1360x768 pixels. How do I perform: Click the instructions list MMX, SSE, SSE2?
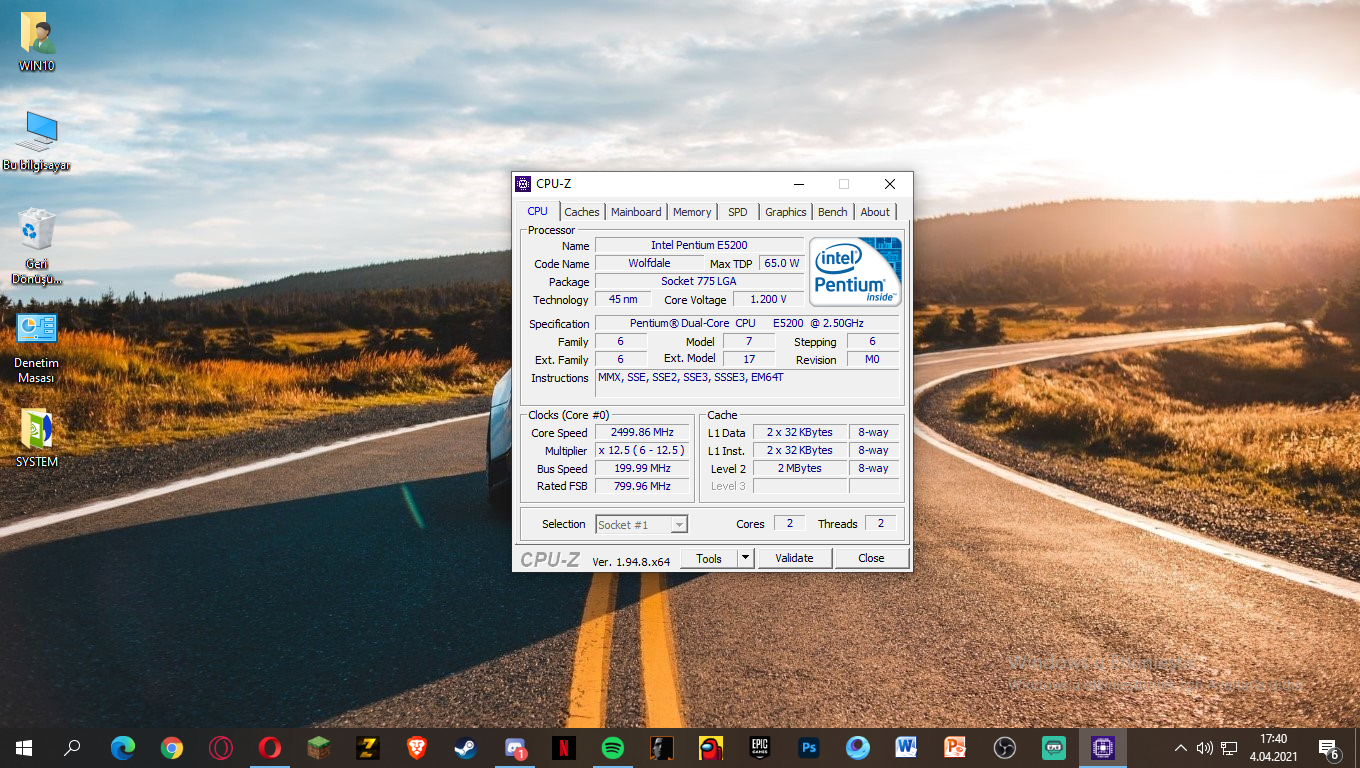(747, 382)
